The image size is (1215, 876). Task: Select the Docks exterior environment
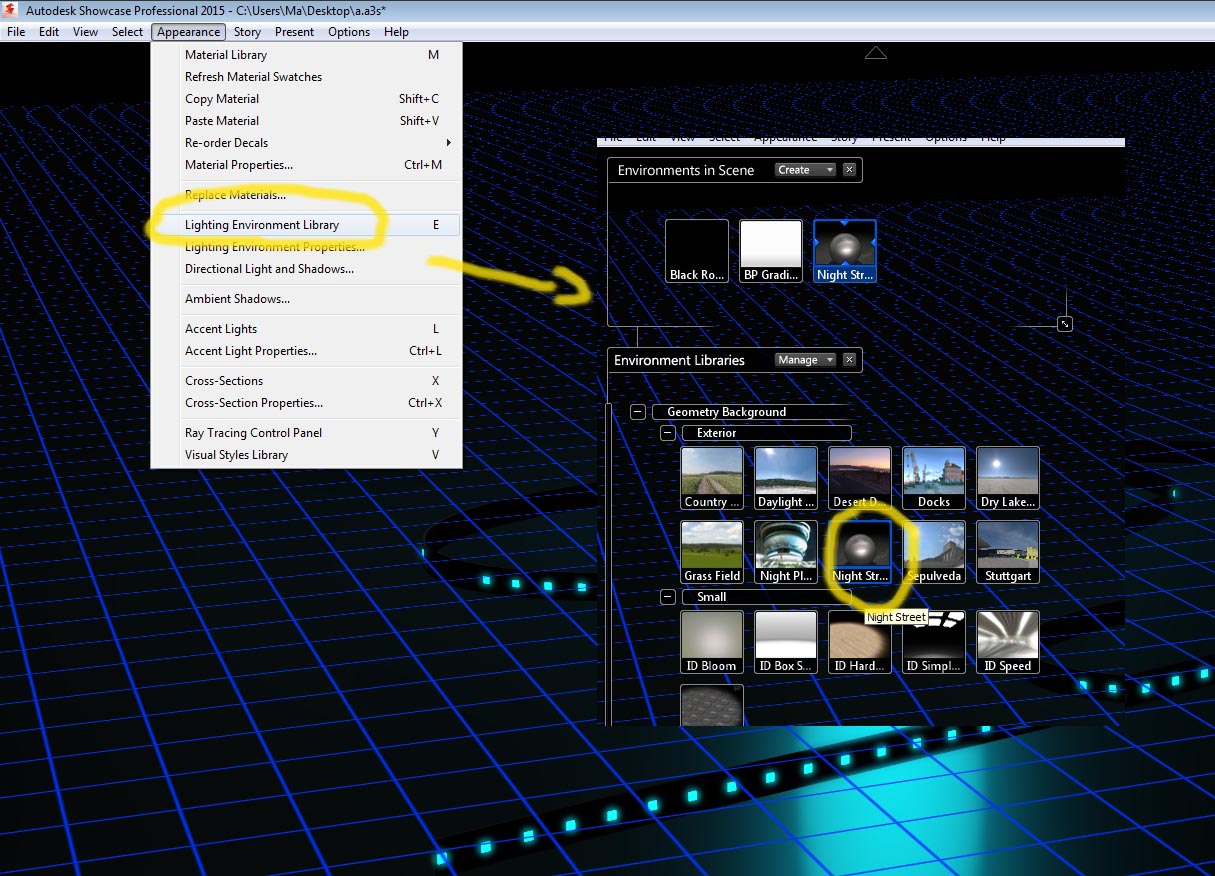[933, 477]
